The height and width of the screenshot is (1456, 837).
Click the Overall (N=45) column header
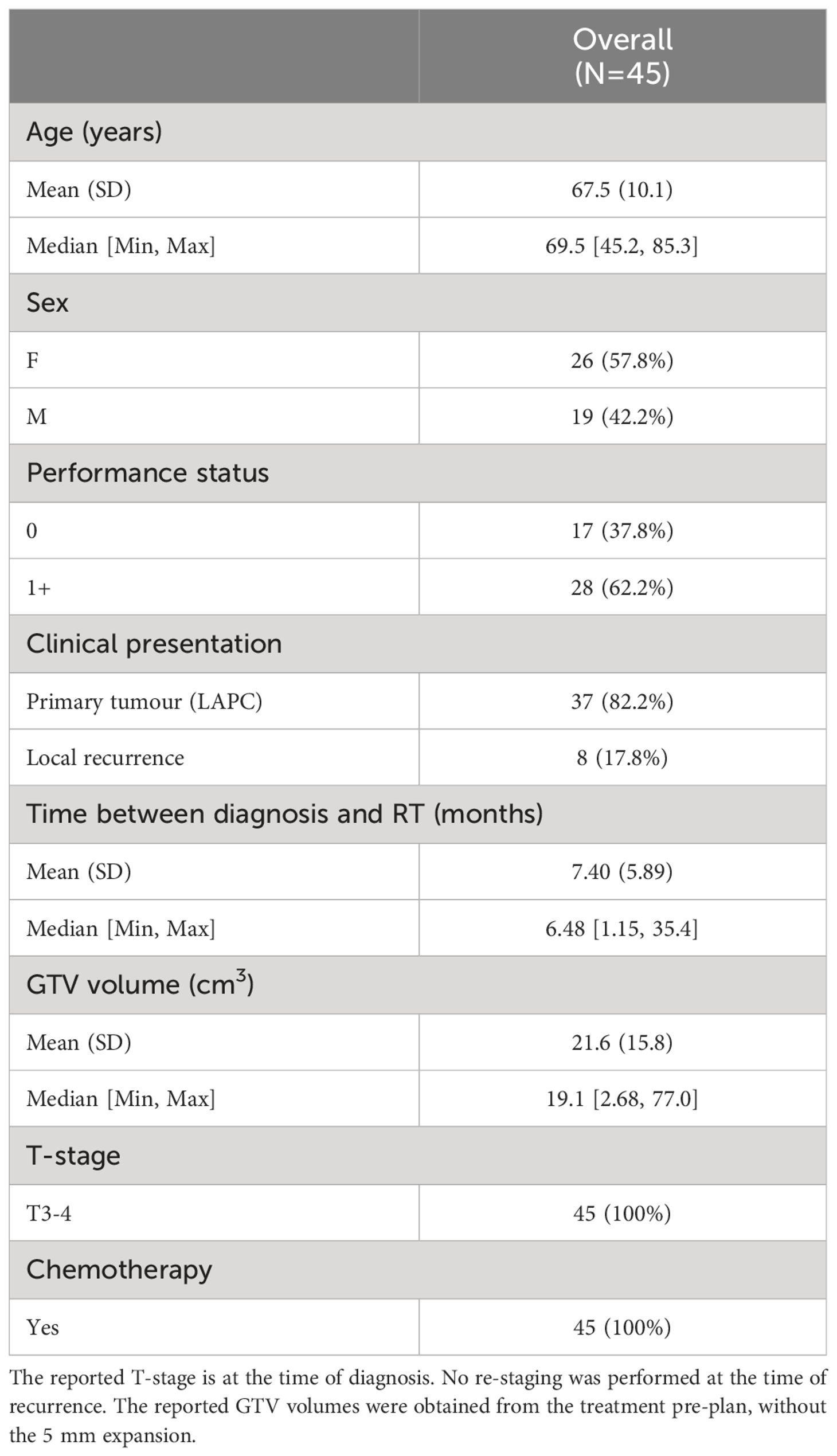click(623, 56)
